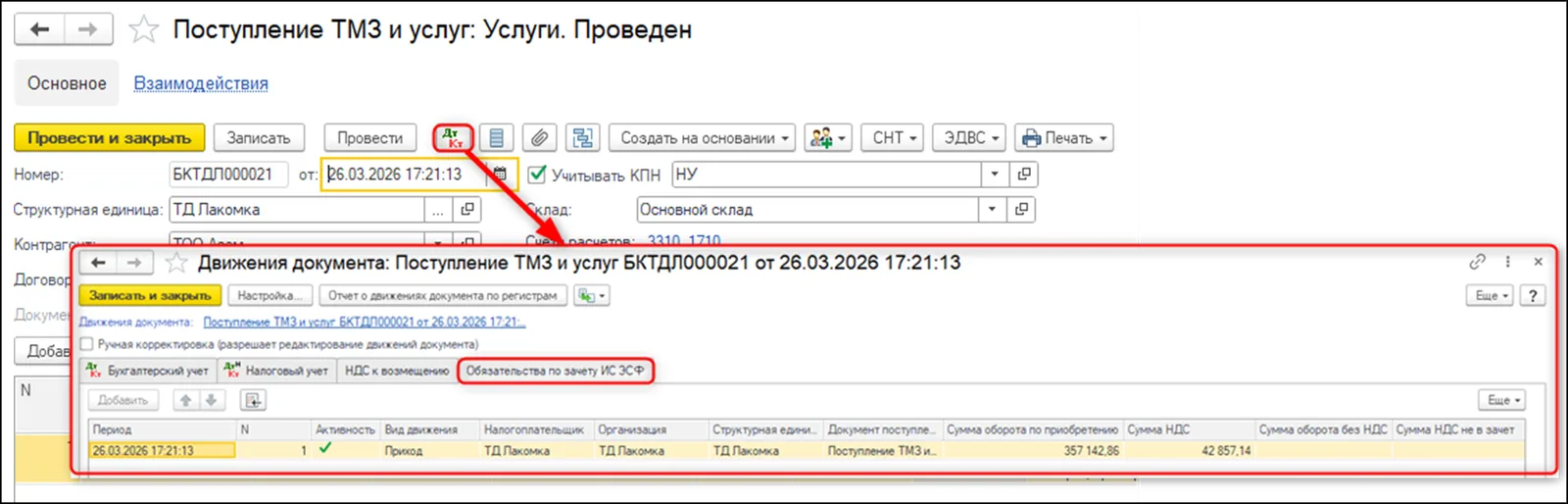
Task: Select the Период cell 26.03.2026 17:21:13
Action: [x=163, y=451]
